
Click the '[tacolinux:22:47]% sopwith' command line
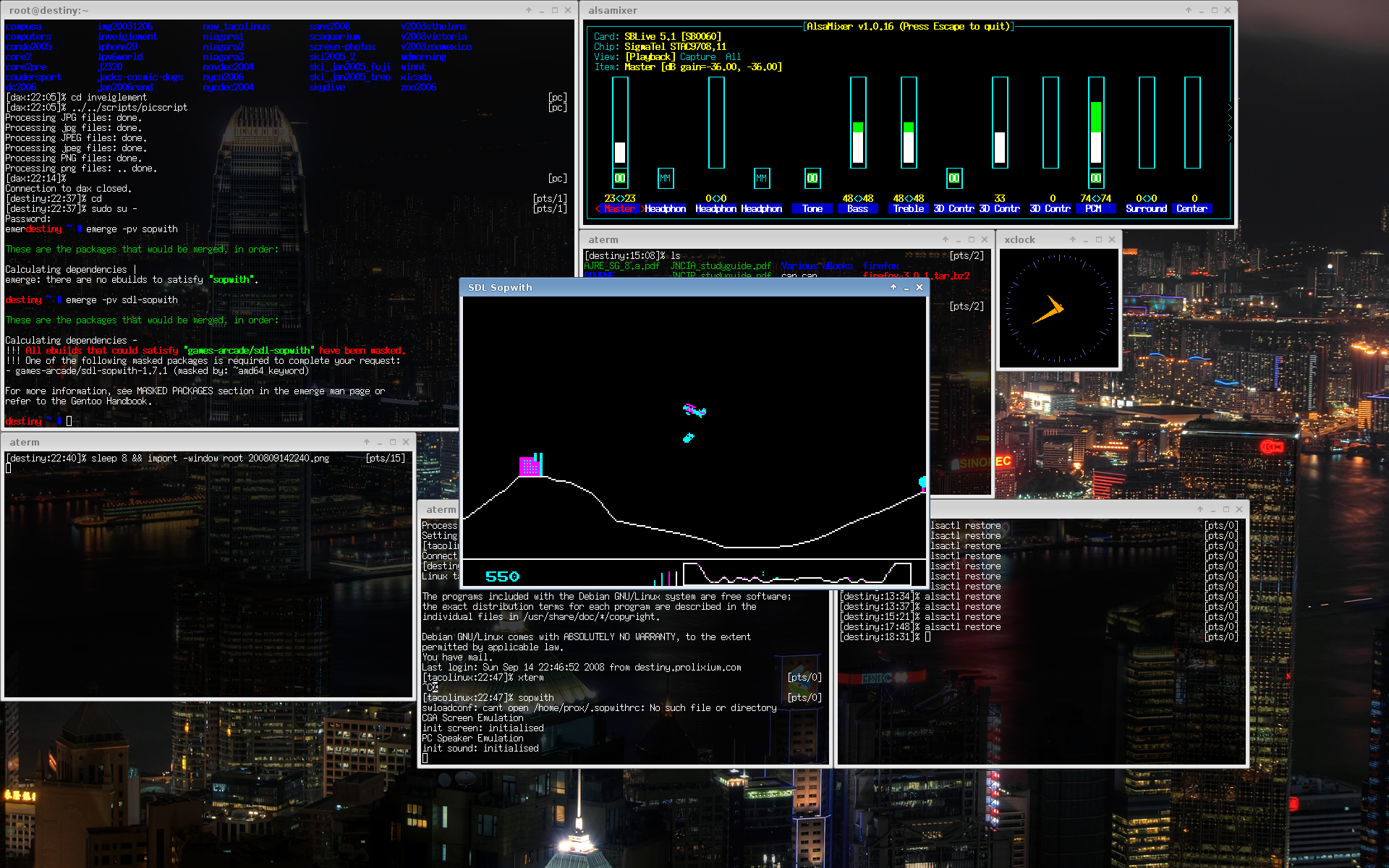pos(488,697)
